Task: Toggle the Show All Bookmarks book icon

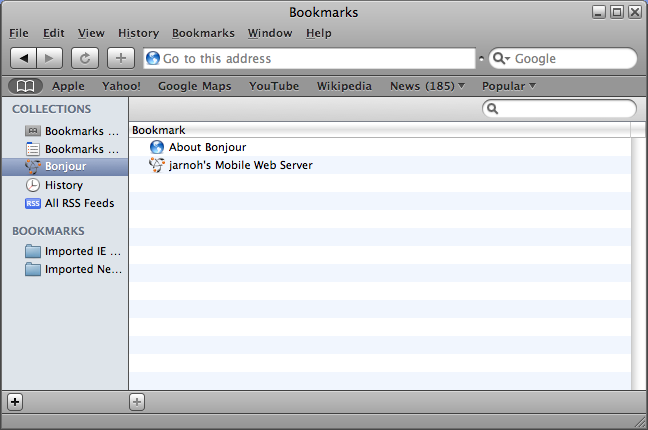Action: (x=26, y=86)
